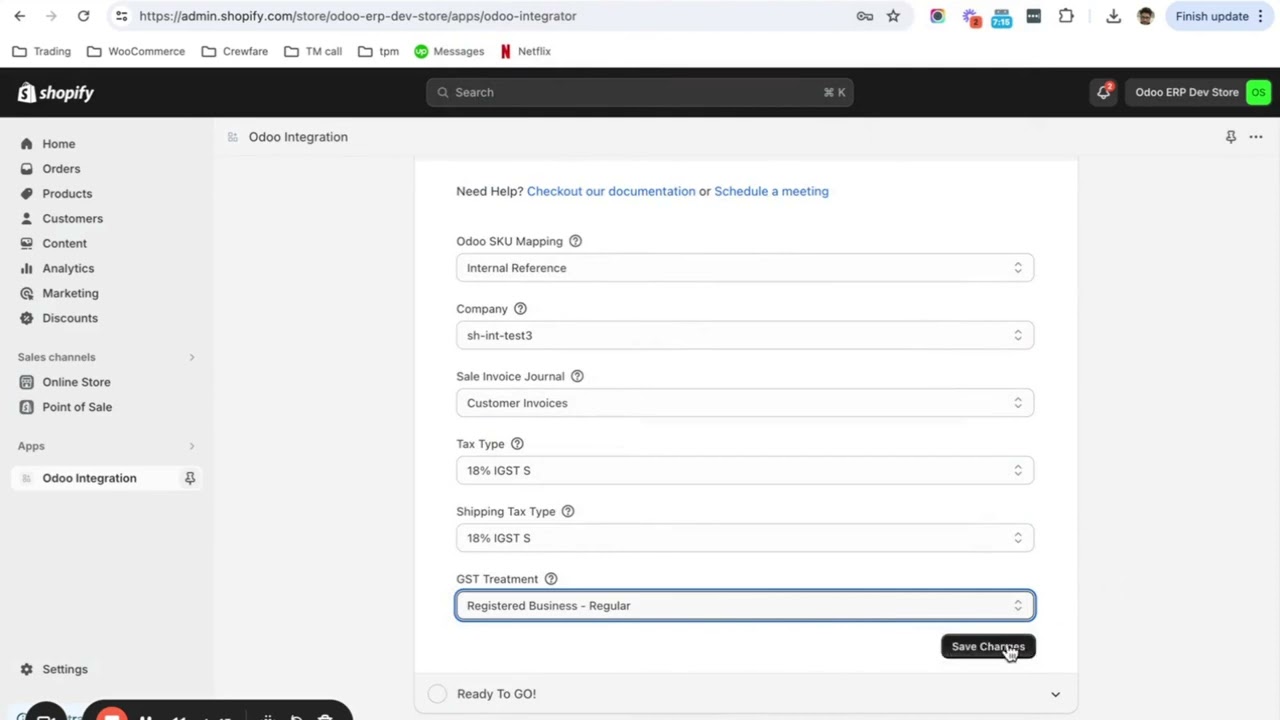The image size is (1280, 720).
Task: Show help for Tax Type
Action: click(x=517, y=444)
